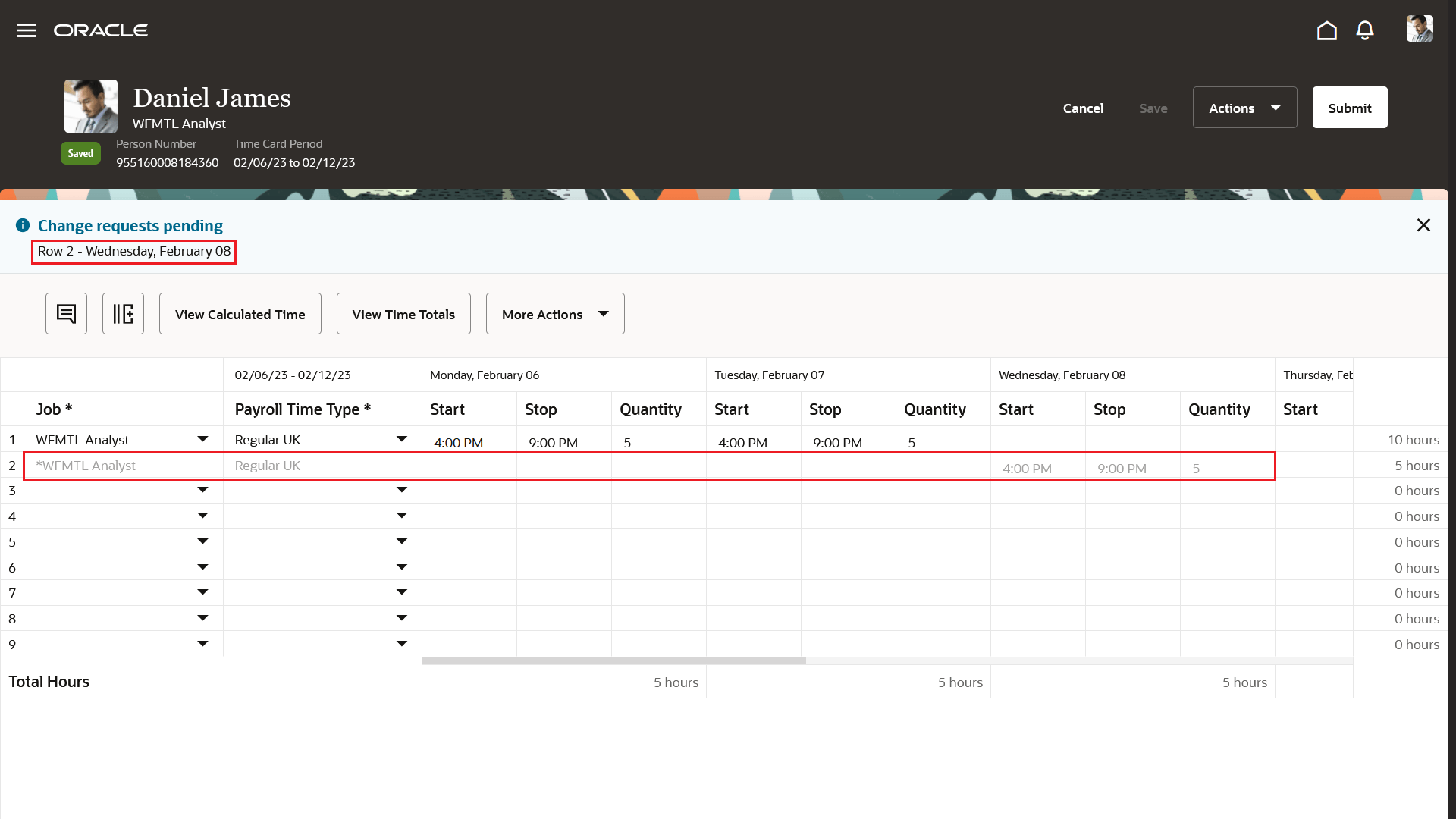
Task: Dismiss the change requests pending banner
Action: coord(1423,224)
